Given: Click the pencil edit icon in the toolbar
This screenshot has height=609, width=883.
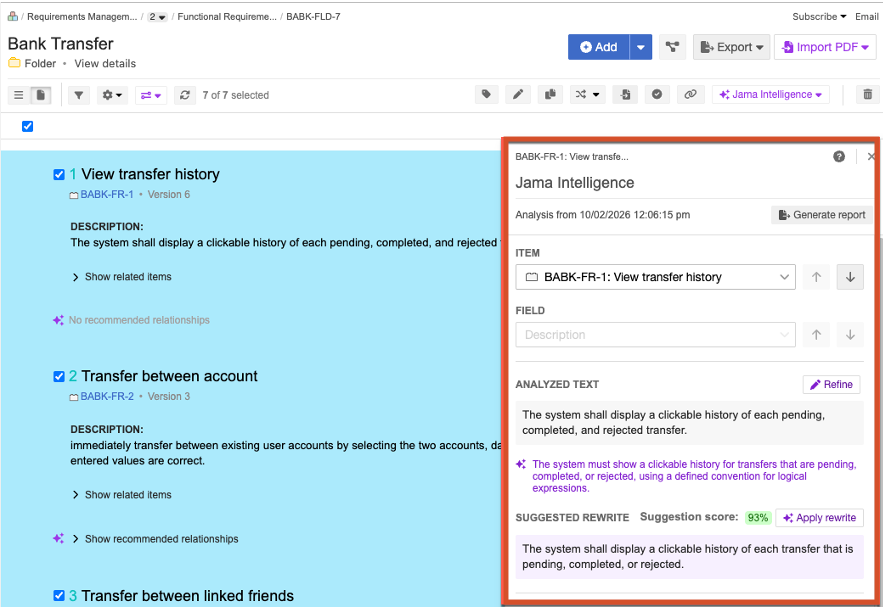Looking at the screenshot, I should click(518, 95).
